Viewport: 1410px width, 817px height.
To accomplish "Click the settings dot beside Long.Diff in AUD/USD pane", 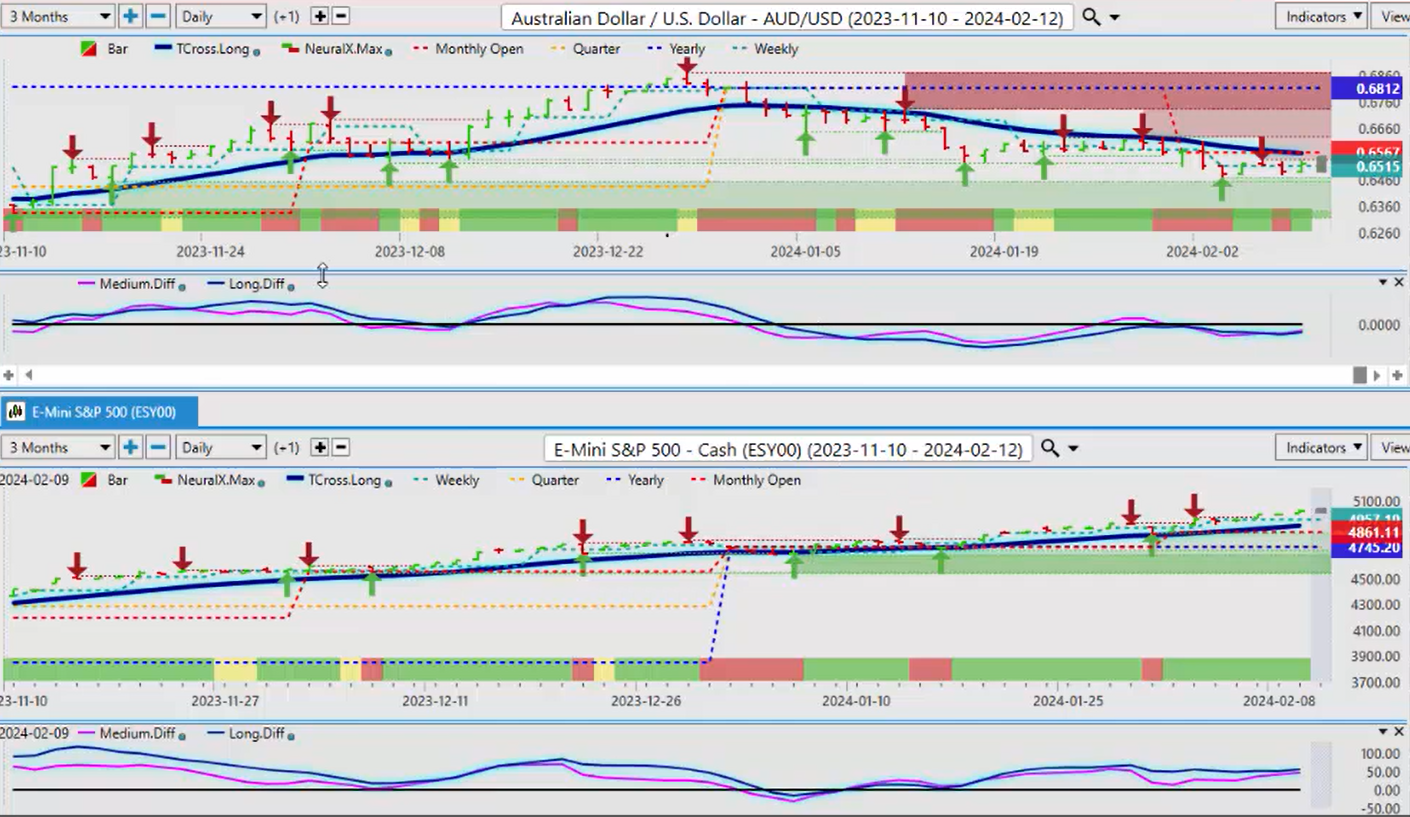I will [291, 286].
